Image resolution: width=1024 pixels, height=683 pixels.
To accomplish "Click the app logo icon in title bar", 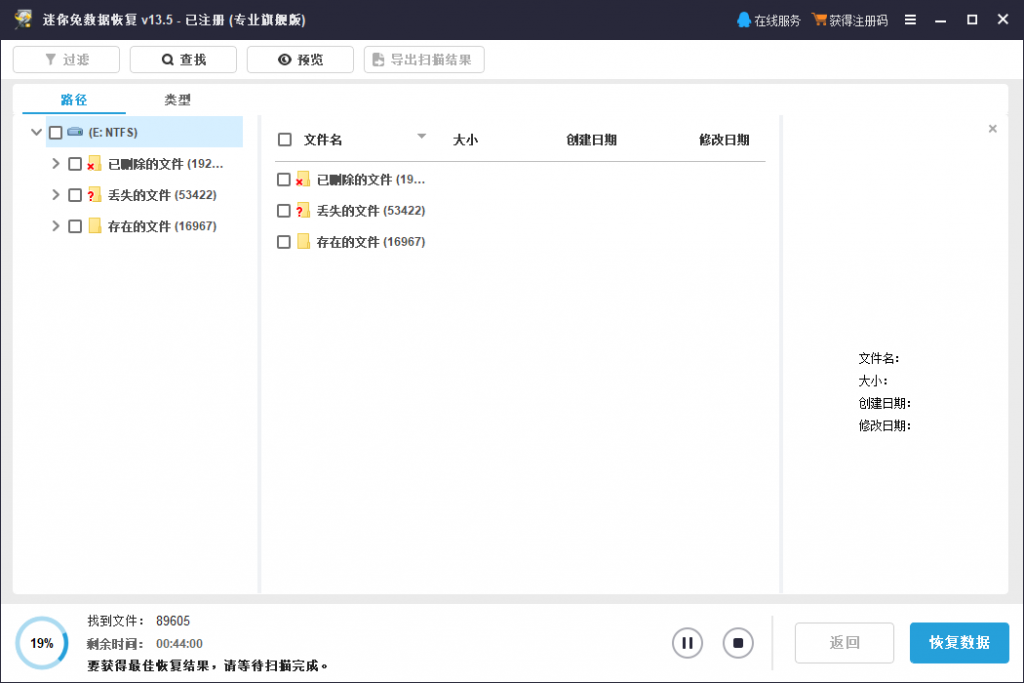I will pyautogui.click(x=24, y=20).
